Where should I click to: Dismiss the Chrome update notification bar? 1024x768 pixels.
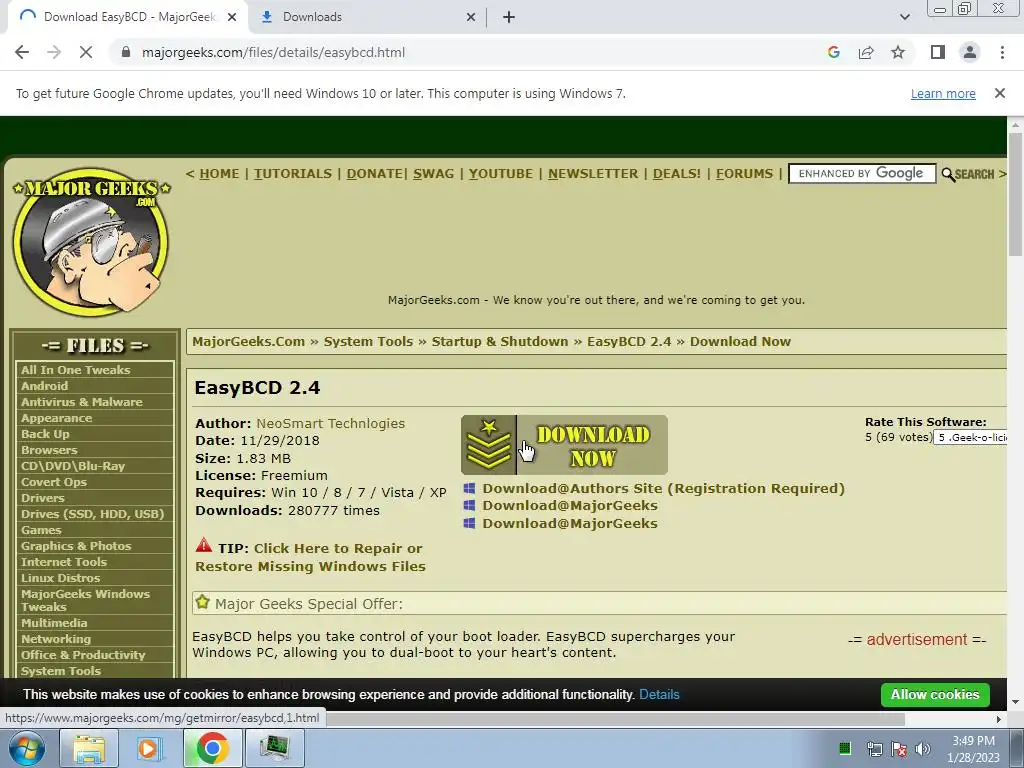pos(999,93)
